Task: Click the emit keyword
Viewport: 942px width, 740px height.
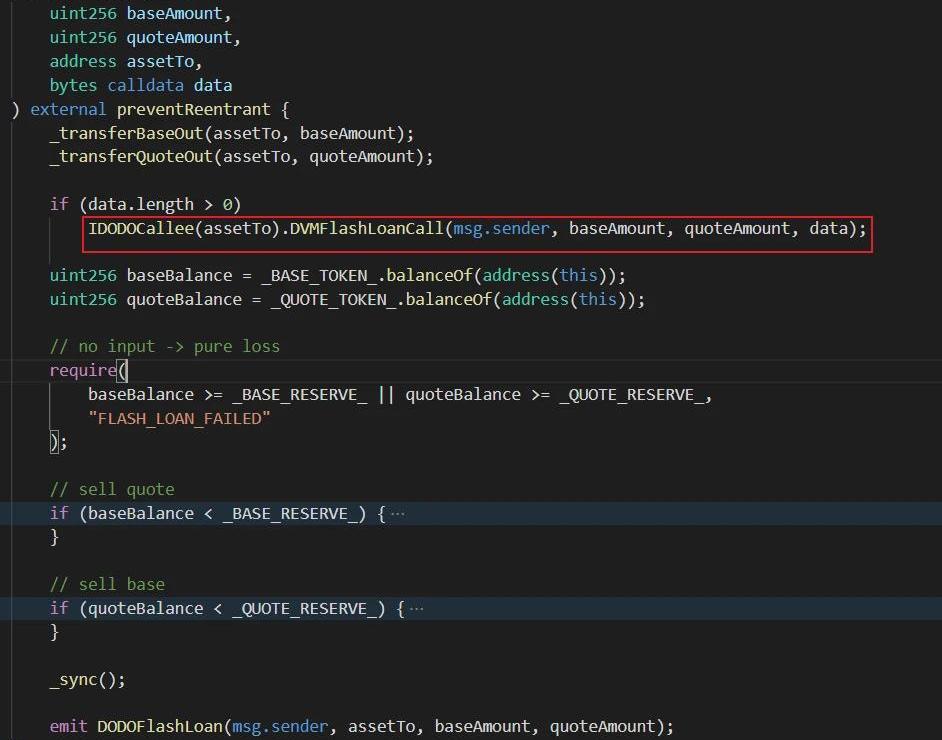Action: coord(68,726)
